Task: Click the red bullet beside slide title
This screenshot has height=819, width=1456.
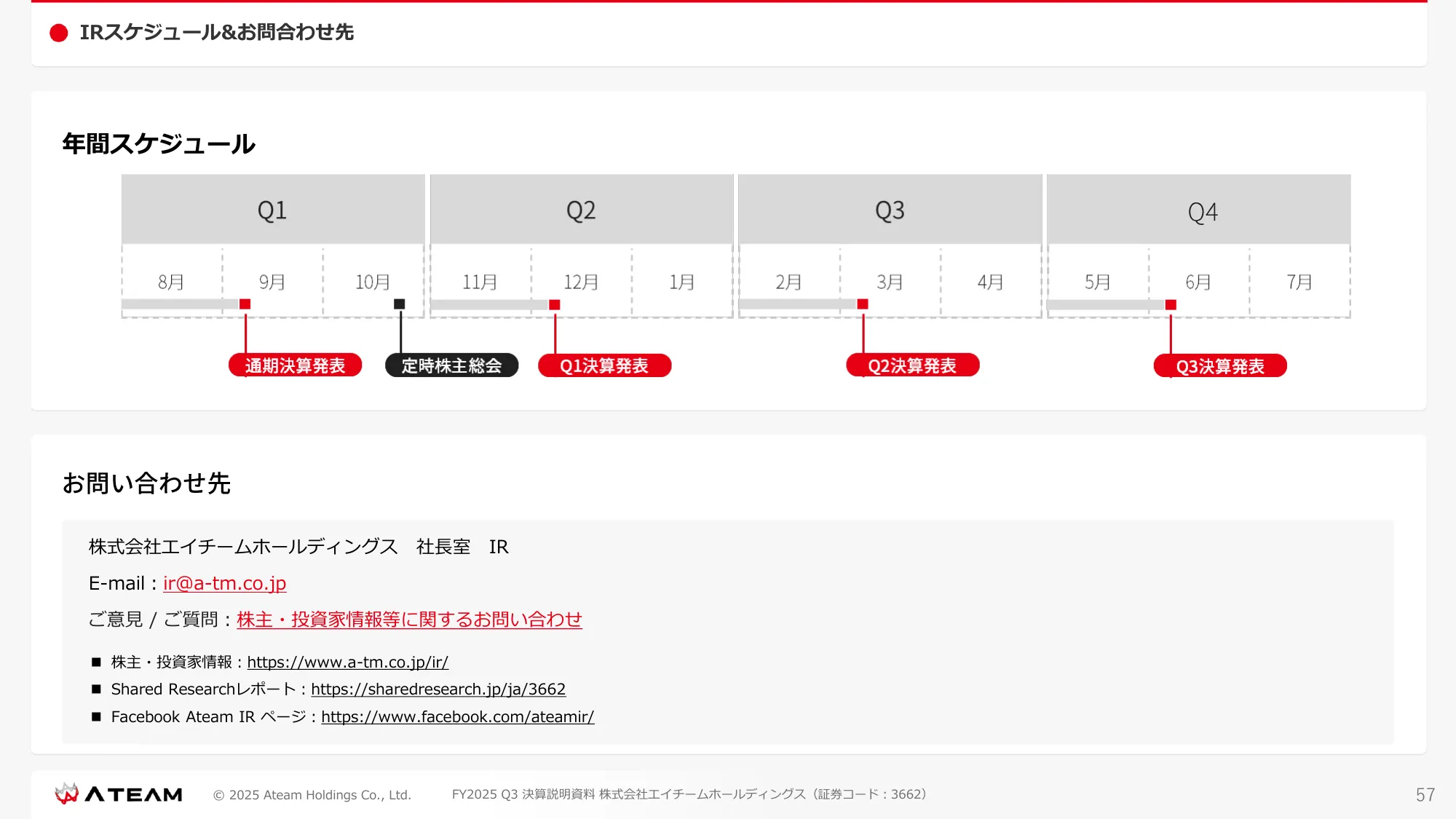Action: [x=59, y=33]
